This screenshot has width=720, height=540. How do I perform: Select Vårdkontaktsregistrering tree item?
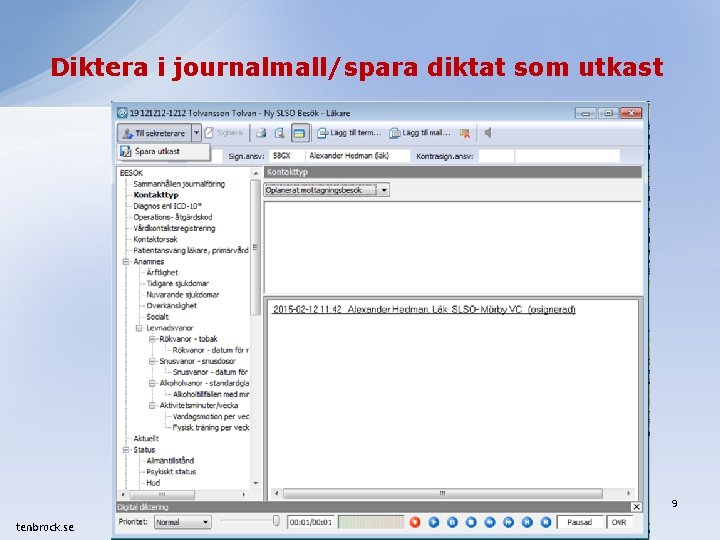click(x=174, y=228)
